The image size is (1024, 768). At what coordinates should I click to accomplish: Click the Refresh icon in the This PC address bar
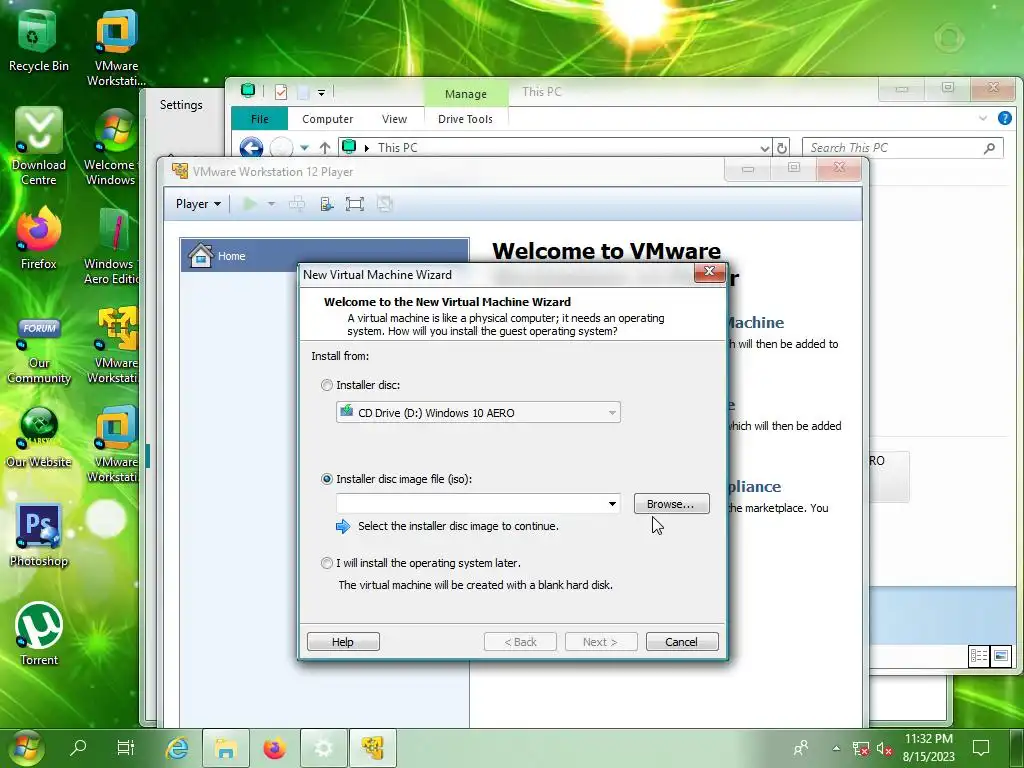781,148
